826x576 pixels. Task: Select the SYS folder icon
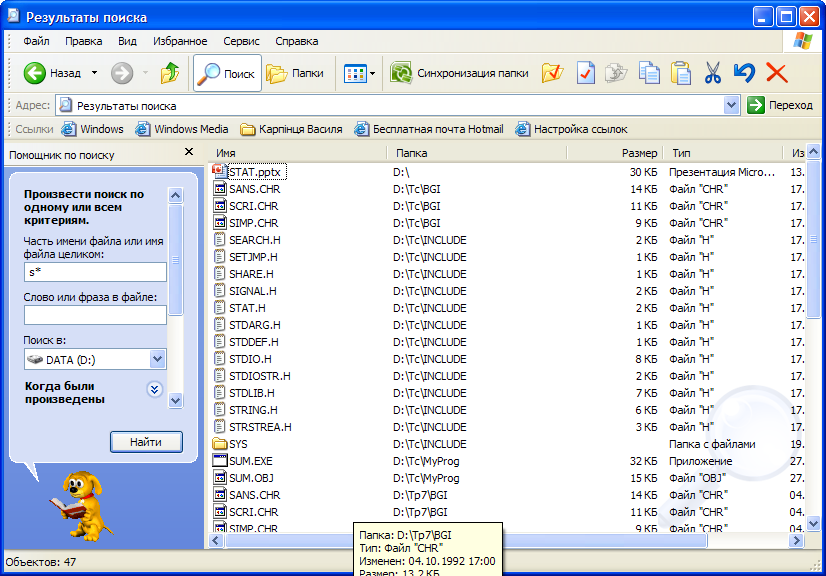(220, 444)
